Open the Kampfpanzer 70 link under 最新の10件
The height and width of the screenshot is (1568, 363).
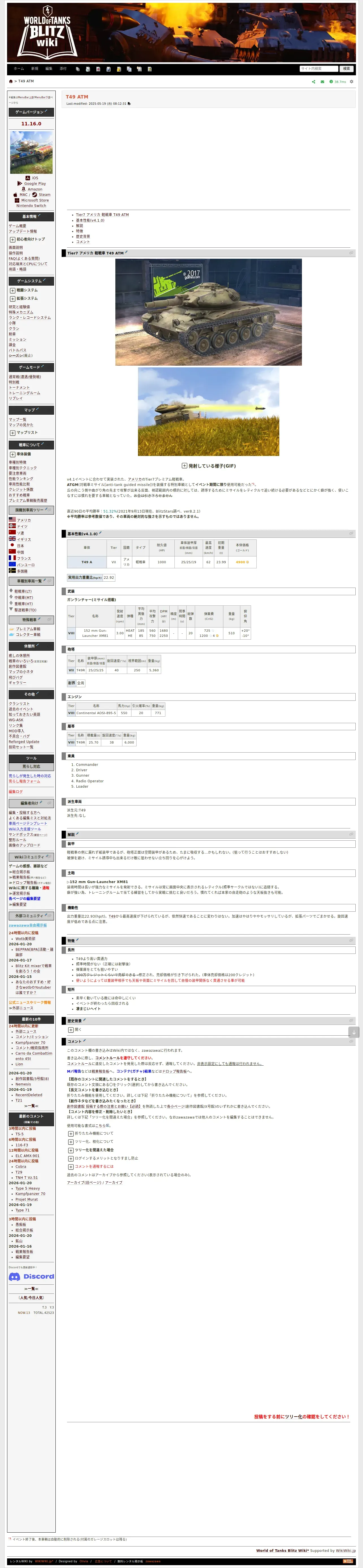point(31,1043)
